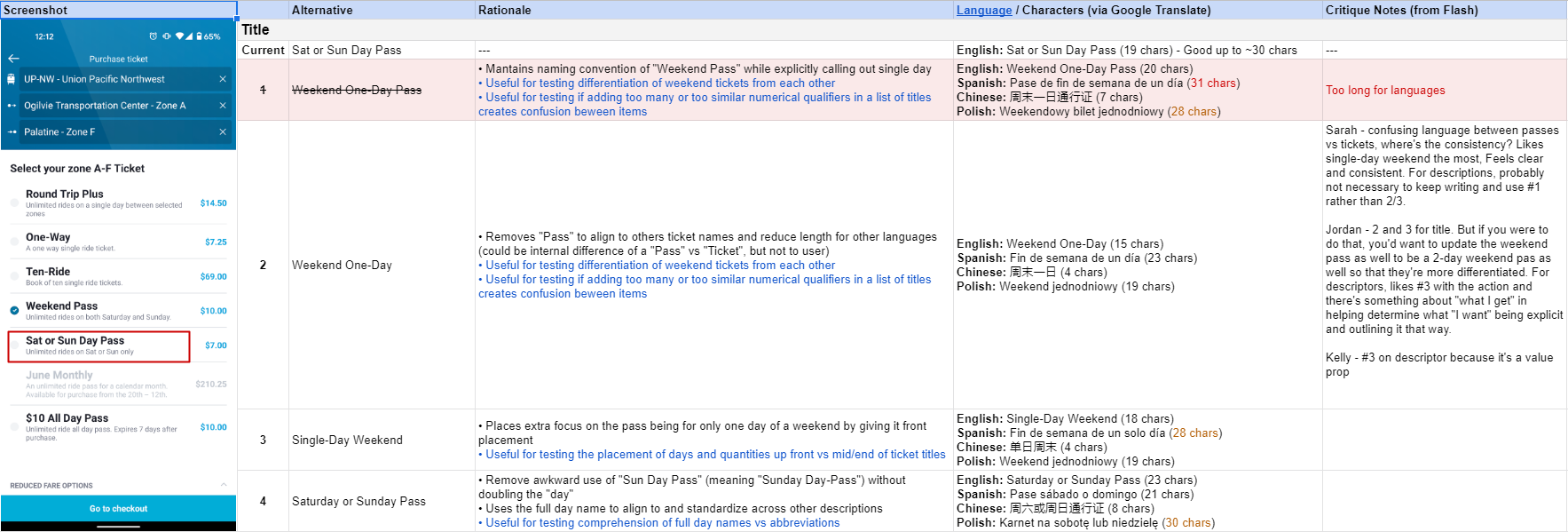Image resolution: width=1568 pixels, height=532 pixels.
Task: Click the Polish: Weekendowy bilet jednodniowy line
Action: (x=1089, y=111)
